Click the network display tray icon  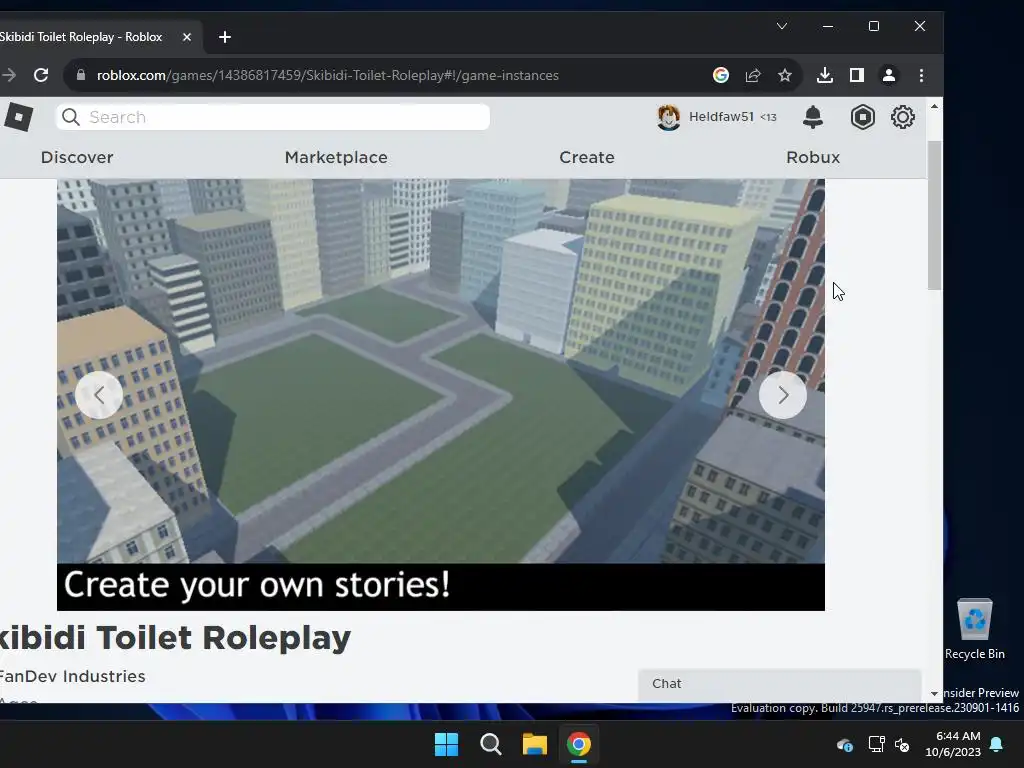(876, 744)
